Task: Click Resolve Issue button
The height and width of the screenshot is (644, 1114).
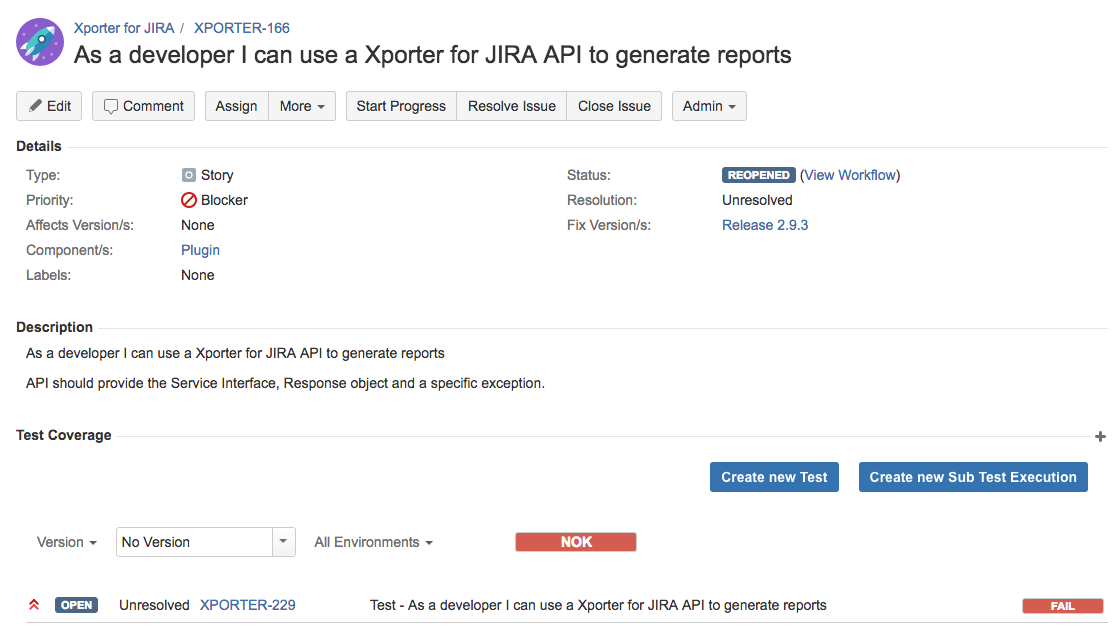Action: coord(512,106)
